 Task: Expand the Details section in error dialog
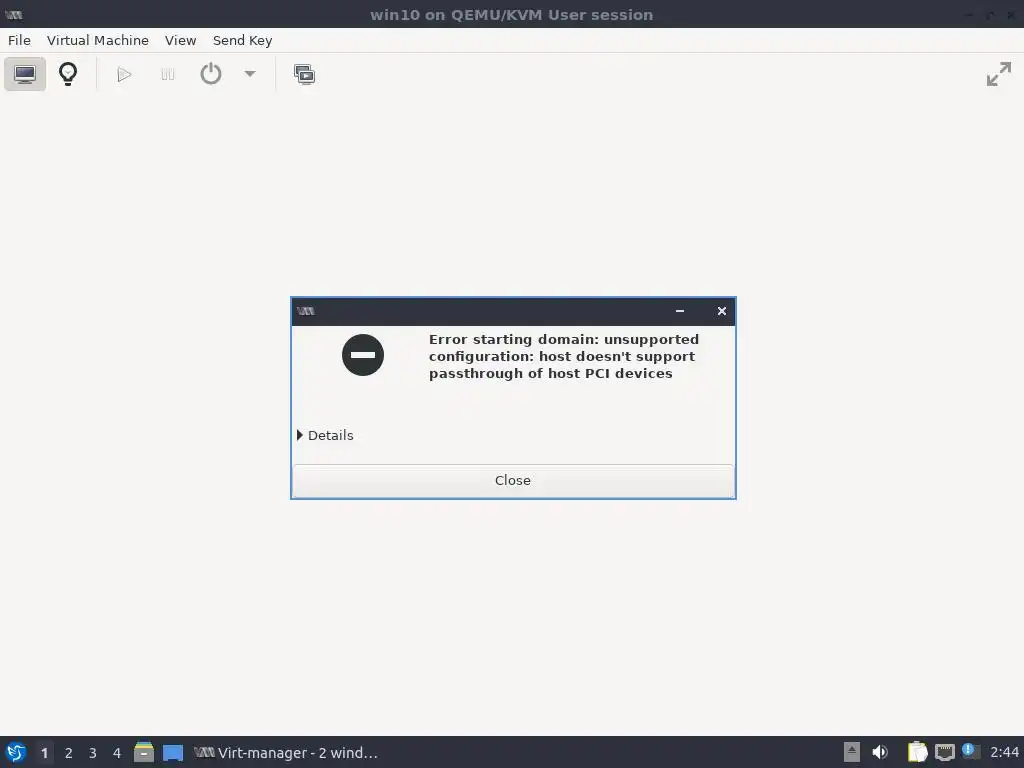click(x=325, y=435)
